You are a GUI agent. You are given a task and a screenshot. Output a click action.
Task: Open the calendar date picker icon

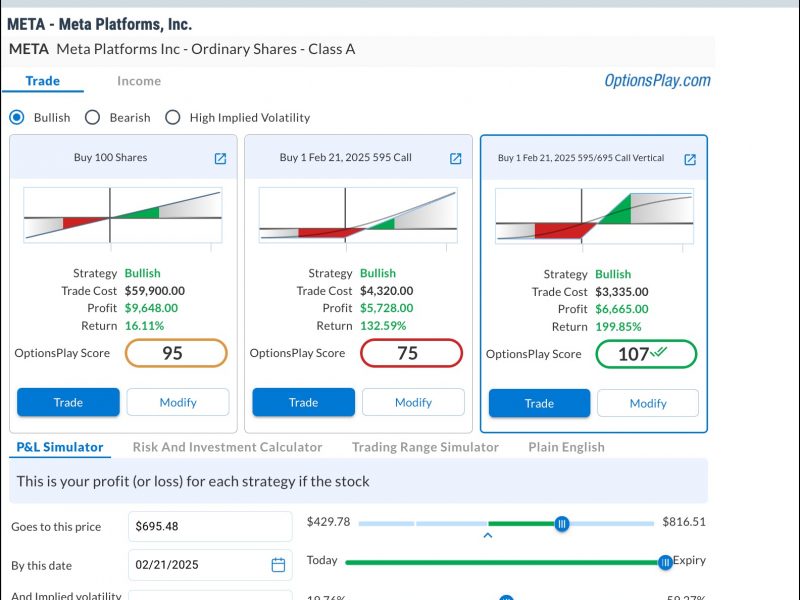click(x=278, y=565)
